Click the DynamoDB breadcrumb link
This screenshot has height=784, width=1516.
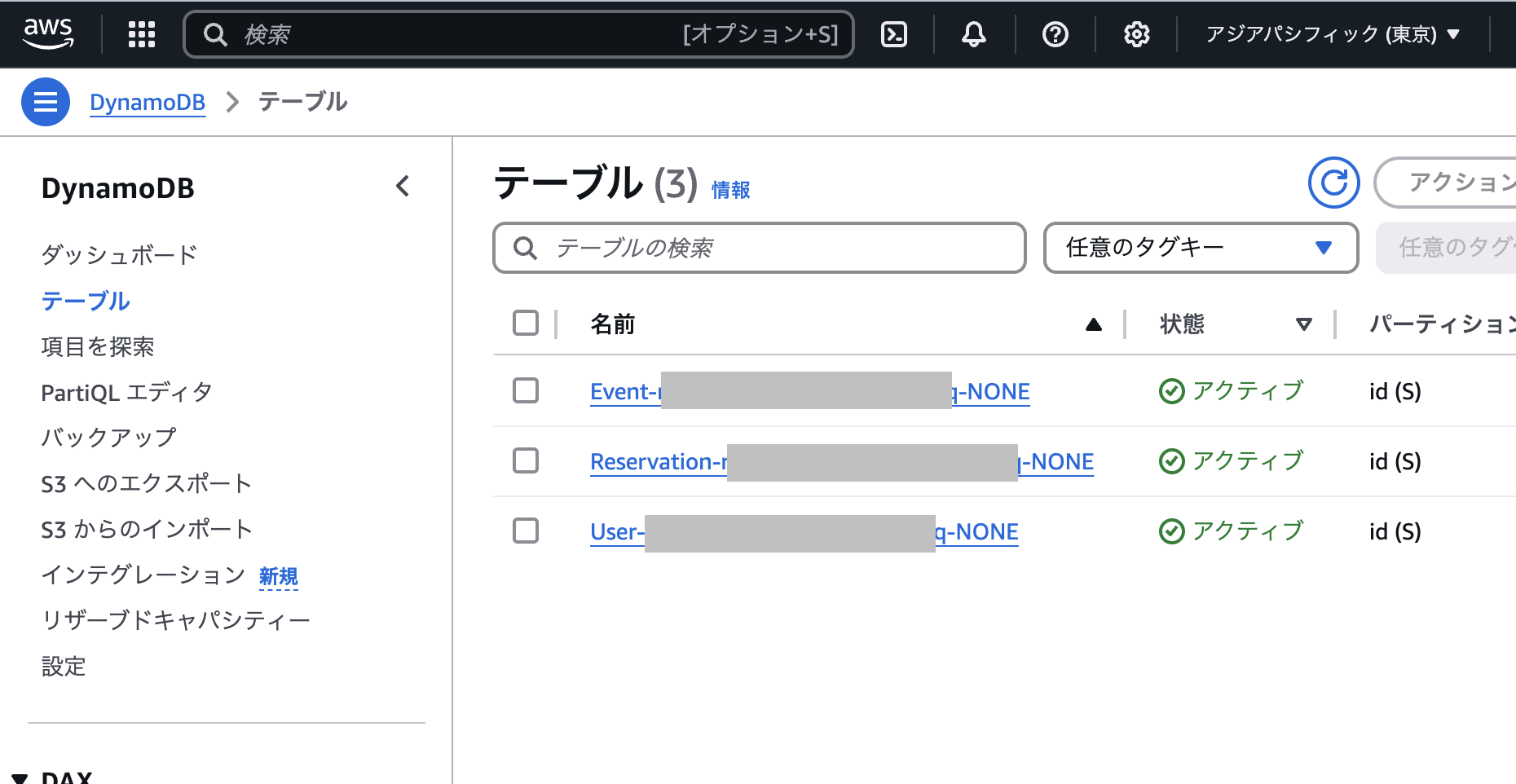click(148, 102)
